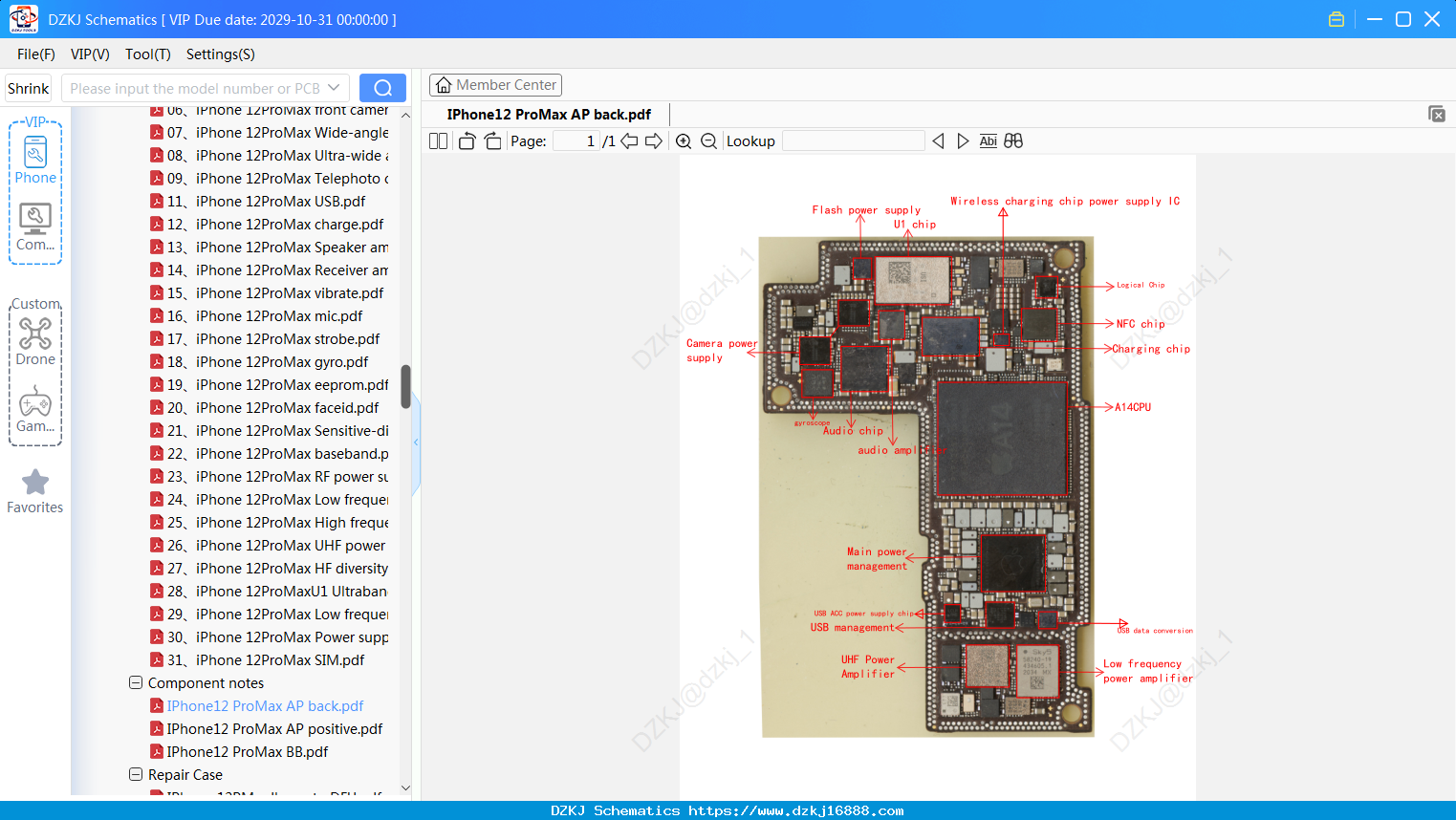Open iPhone 12ProMax SIM.pdf
The height and width of the screenshot is (820, 1456).
click(257, 660)
